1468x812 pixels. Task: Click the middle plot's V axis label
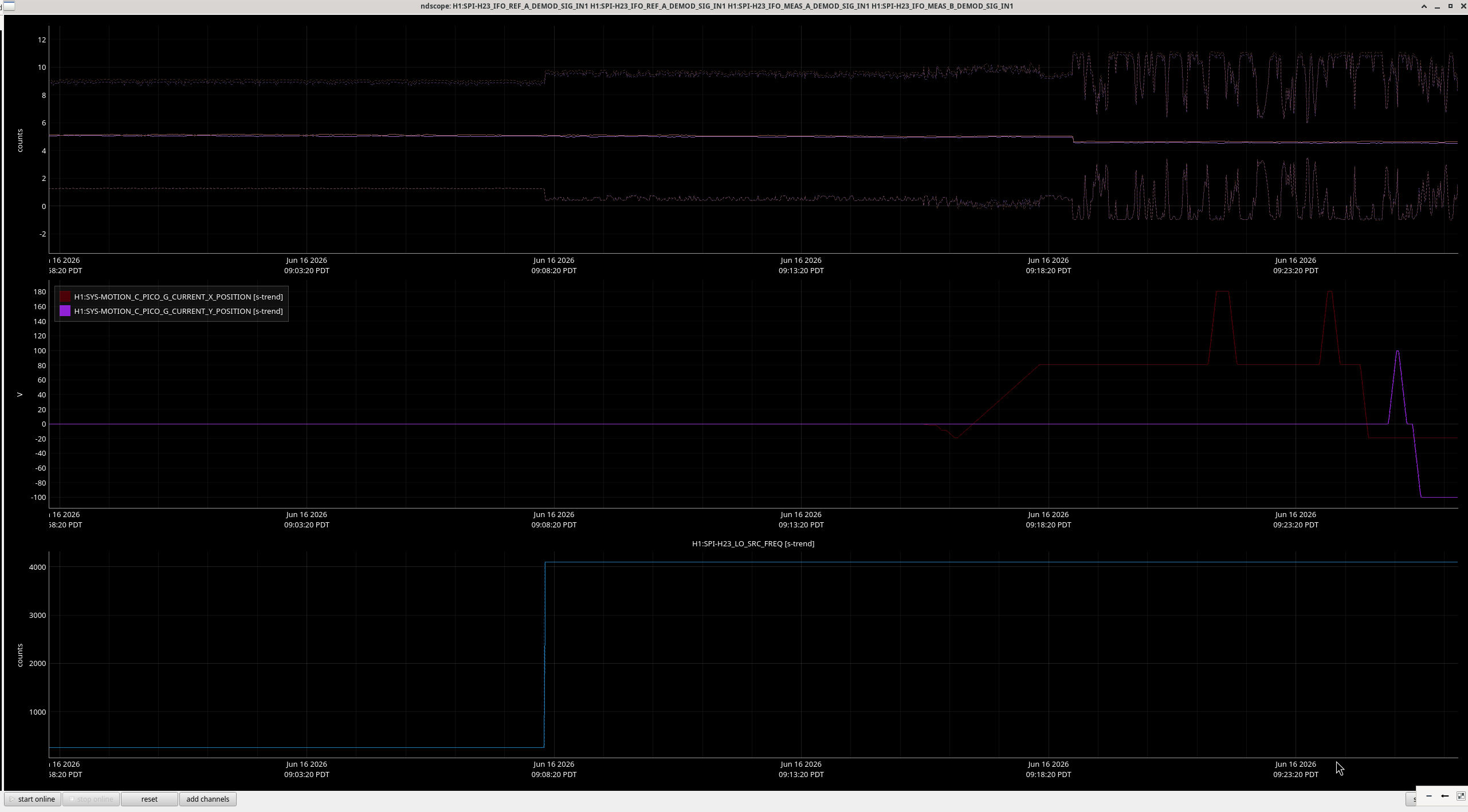click(x=19, y=395)
